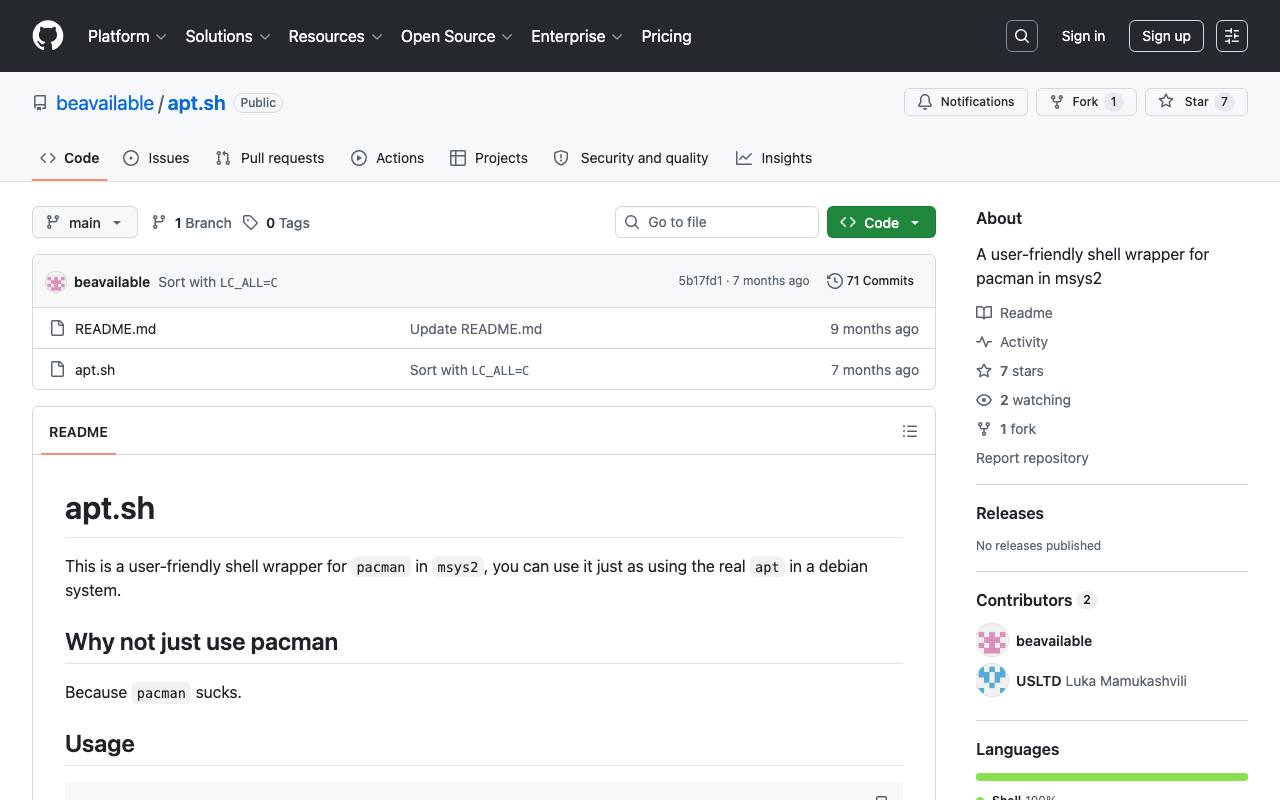Viewport: 1280px width, 800px height.
Task: Open the Projects tab
Action: [489, 158]
